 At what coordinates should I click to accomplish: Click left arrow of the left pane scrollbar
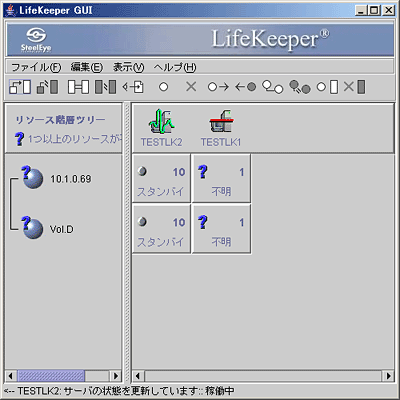click(11, 376)
